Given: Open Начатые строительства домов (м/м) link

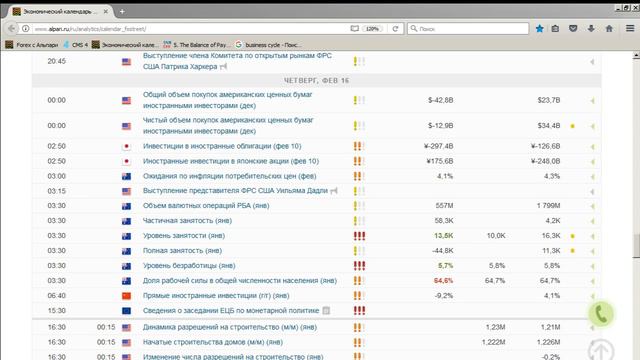Looking at the screenshot, I should point(213,342).
